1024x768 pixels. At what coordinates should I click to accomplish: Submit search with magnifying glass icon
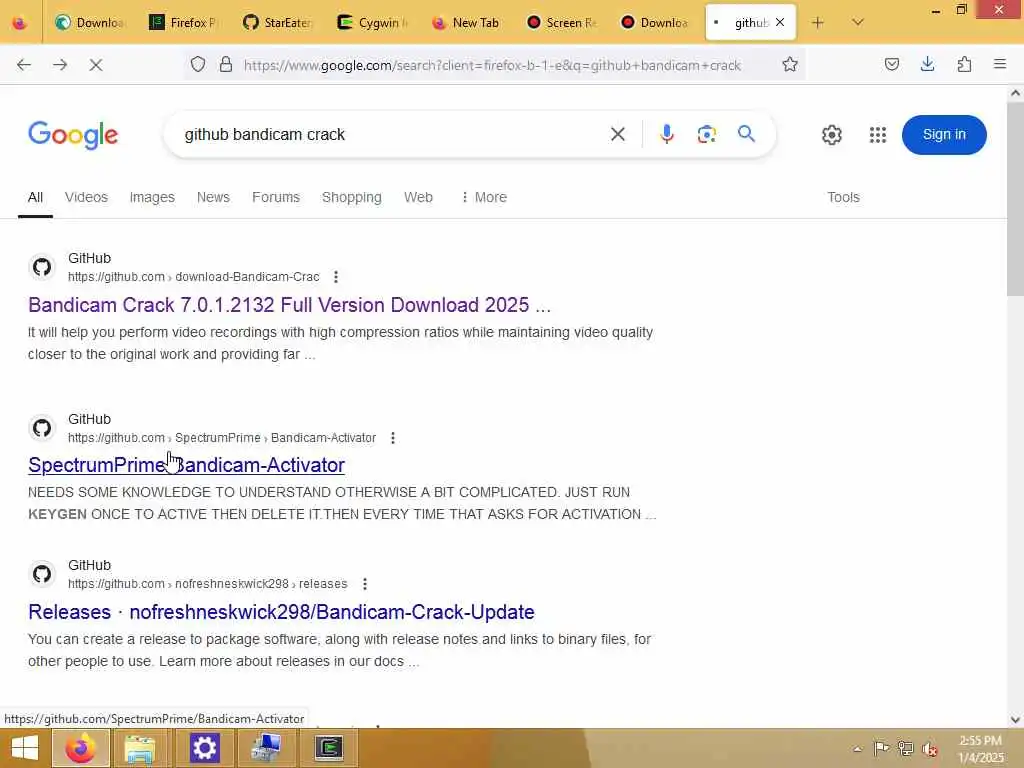pyautogui.click(x=746, y=134)
